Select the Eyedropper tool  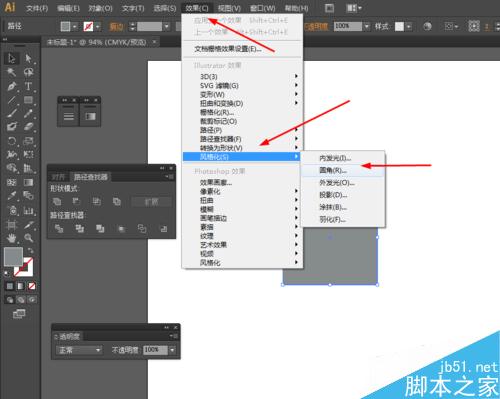click(x=12, y=195)
